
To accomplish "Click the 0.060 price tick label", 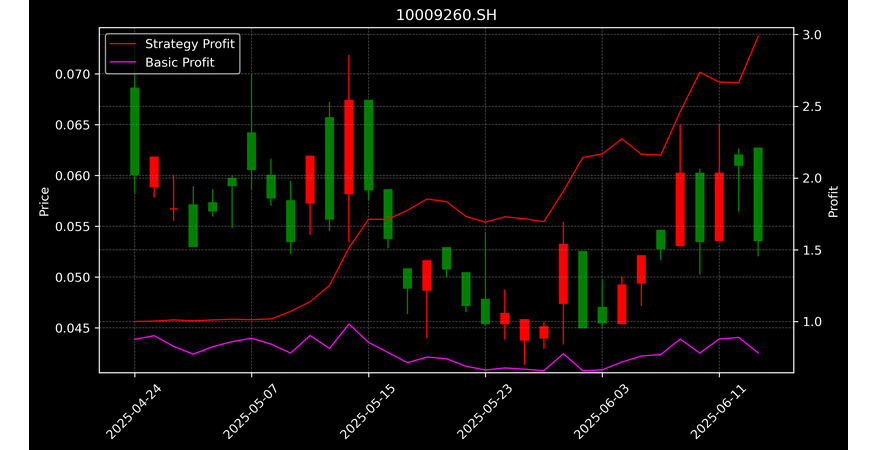I will pos(73,176).
